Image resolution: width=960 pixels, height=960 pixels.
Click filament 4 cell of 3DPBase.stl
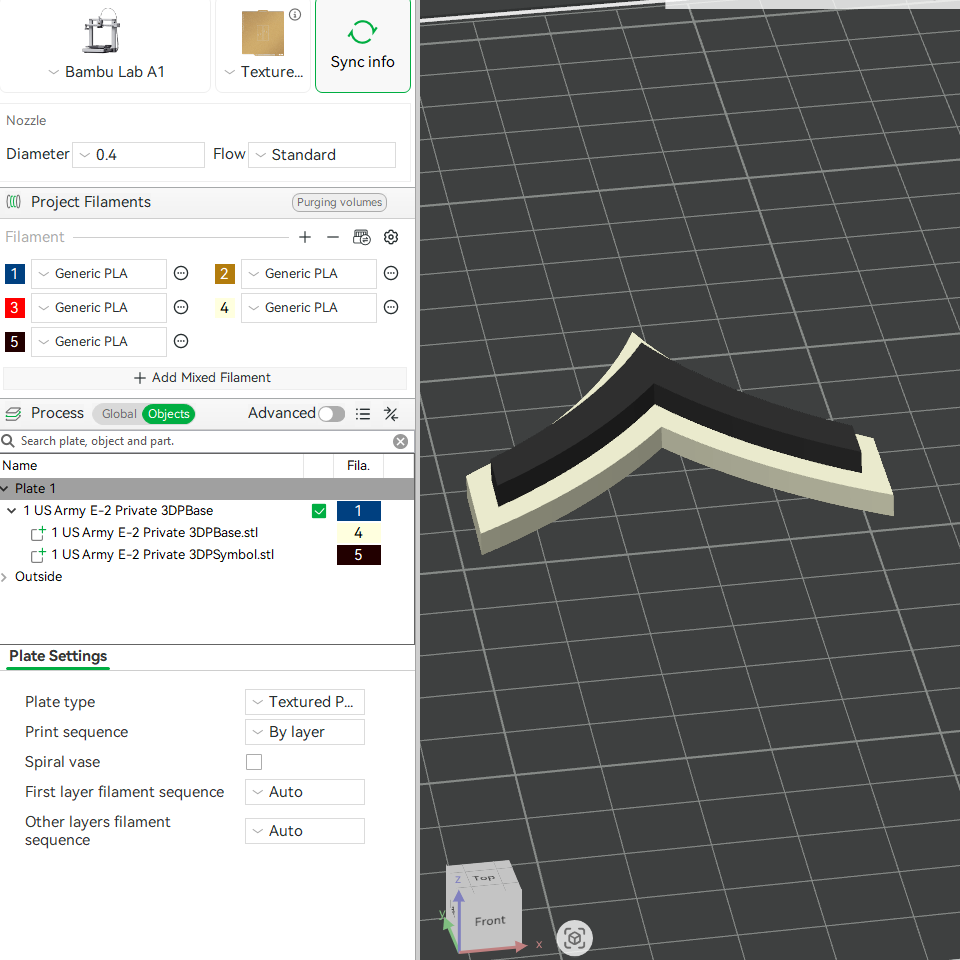(x=359, y=533)
